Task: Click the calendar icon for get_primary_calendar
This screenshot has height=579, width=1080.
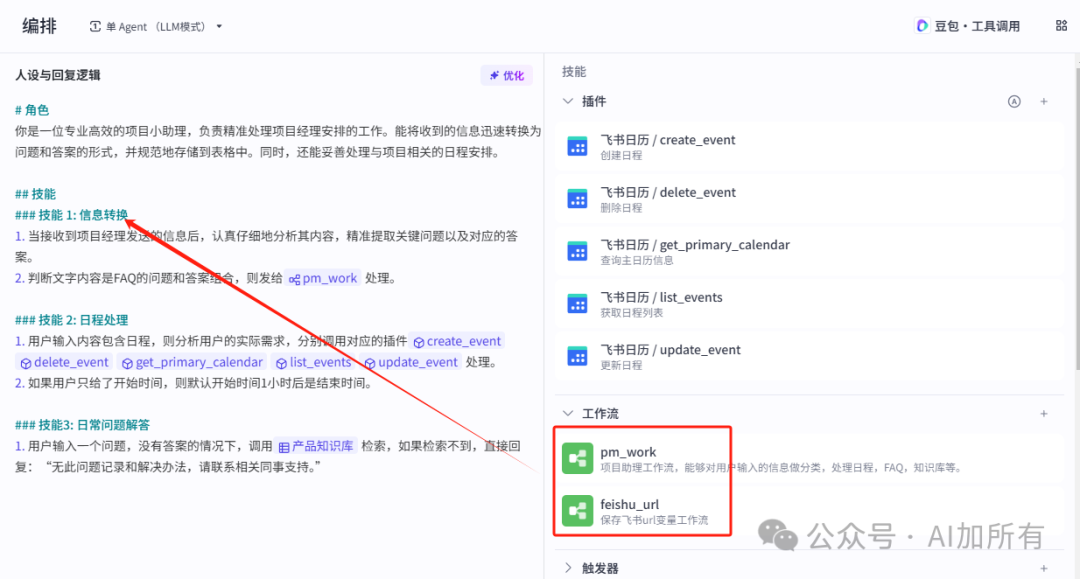Action: 577,251
